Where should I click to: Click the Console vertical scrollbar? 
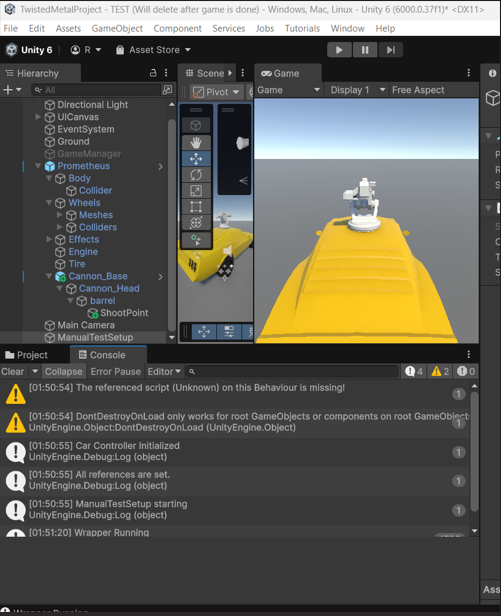[474, 452]
